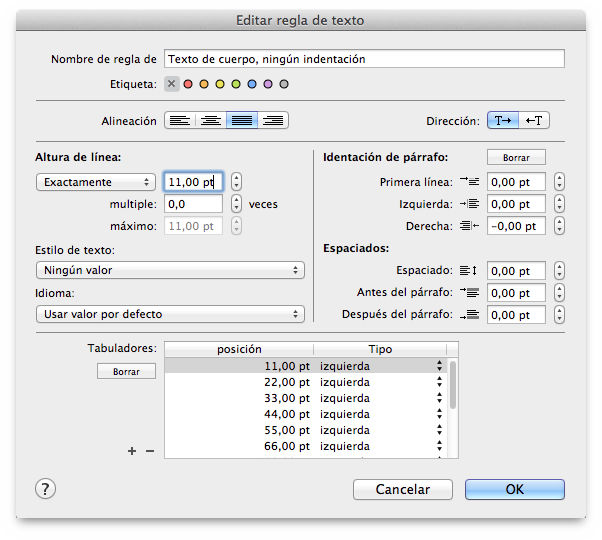This screenshot has height=540, width=602.
Task: Change tab type of 11,00 pt row
Action: pos(439,366)
